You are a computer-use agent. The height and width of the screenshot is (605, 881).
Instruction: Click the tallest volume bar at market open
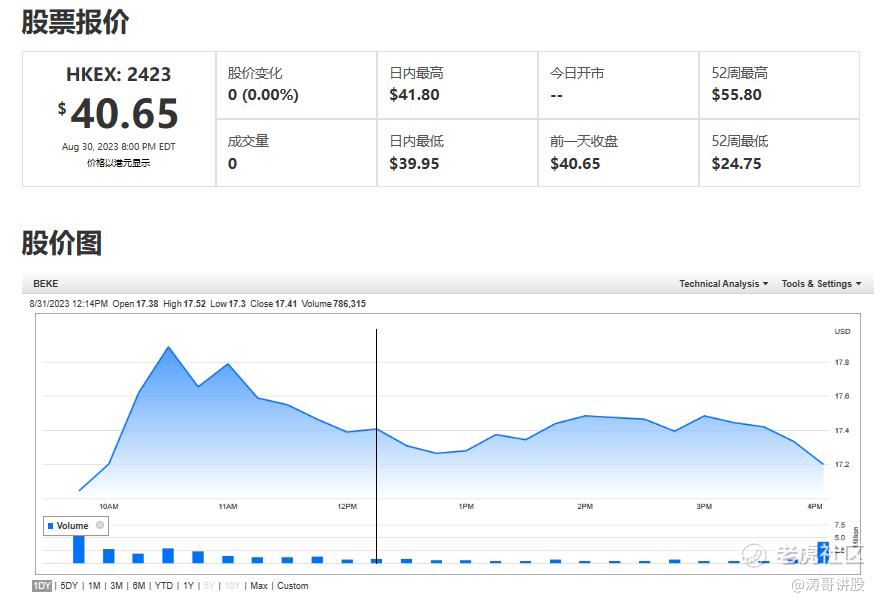(x=79, y=549)
